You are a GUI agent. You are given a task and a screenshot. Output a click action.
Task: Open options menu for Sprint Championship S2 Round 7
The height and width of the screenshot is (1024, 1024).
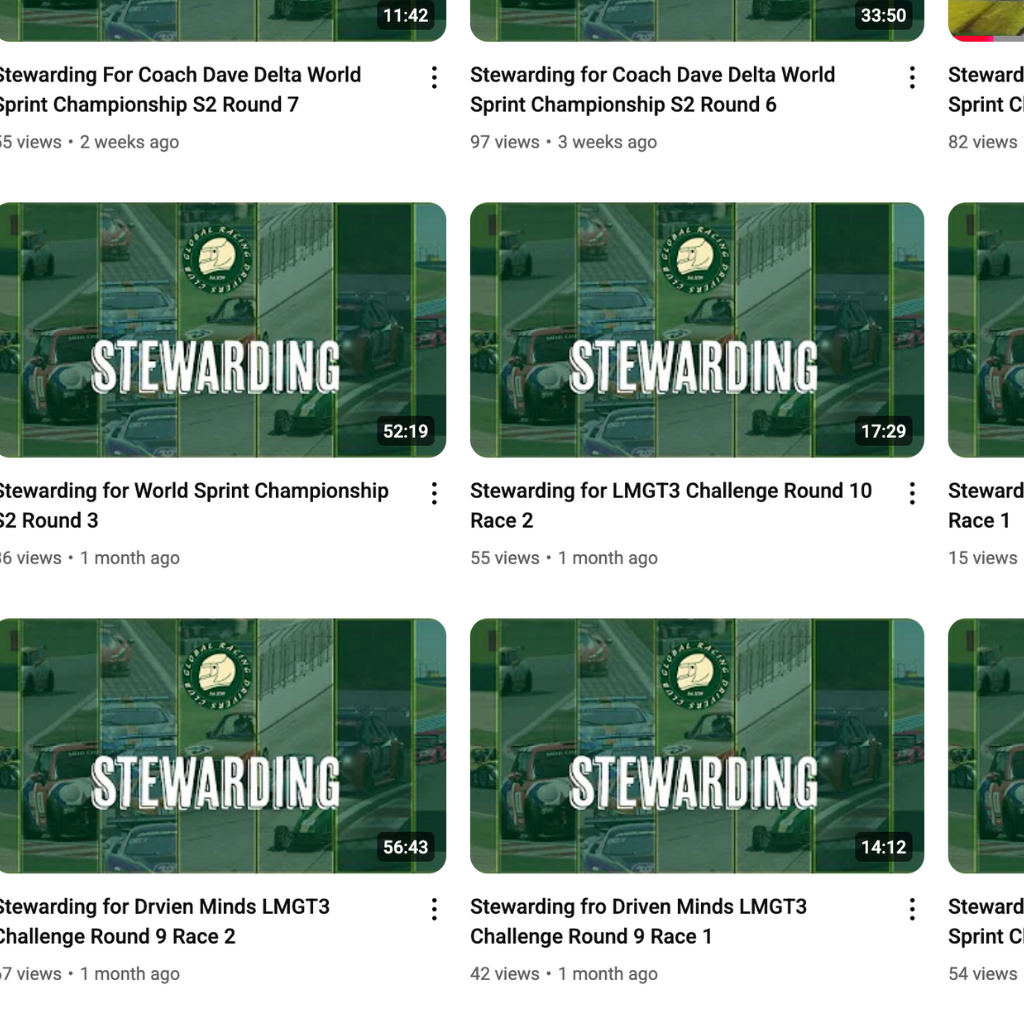pos(434,78)
